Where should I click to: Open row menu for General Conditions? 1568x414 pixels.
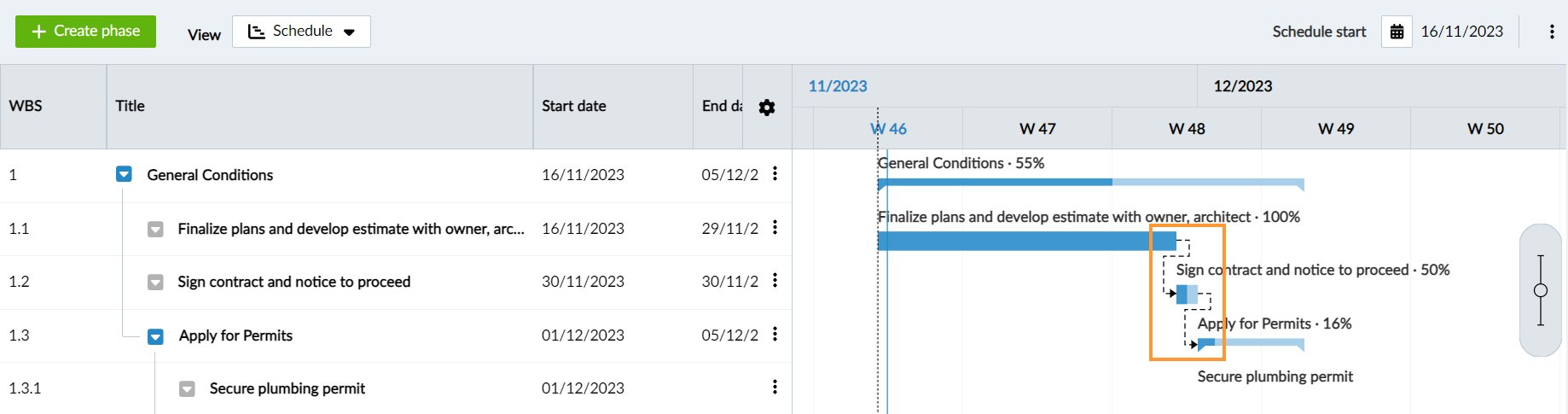click(x=775, y=174)
